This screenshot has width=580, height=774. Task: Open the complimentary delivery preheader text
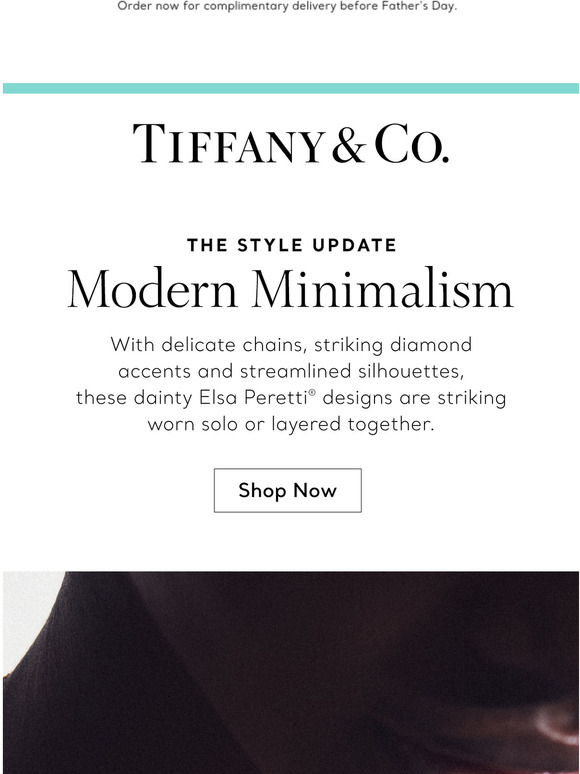coord(287,6)
